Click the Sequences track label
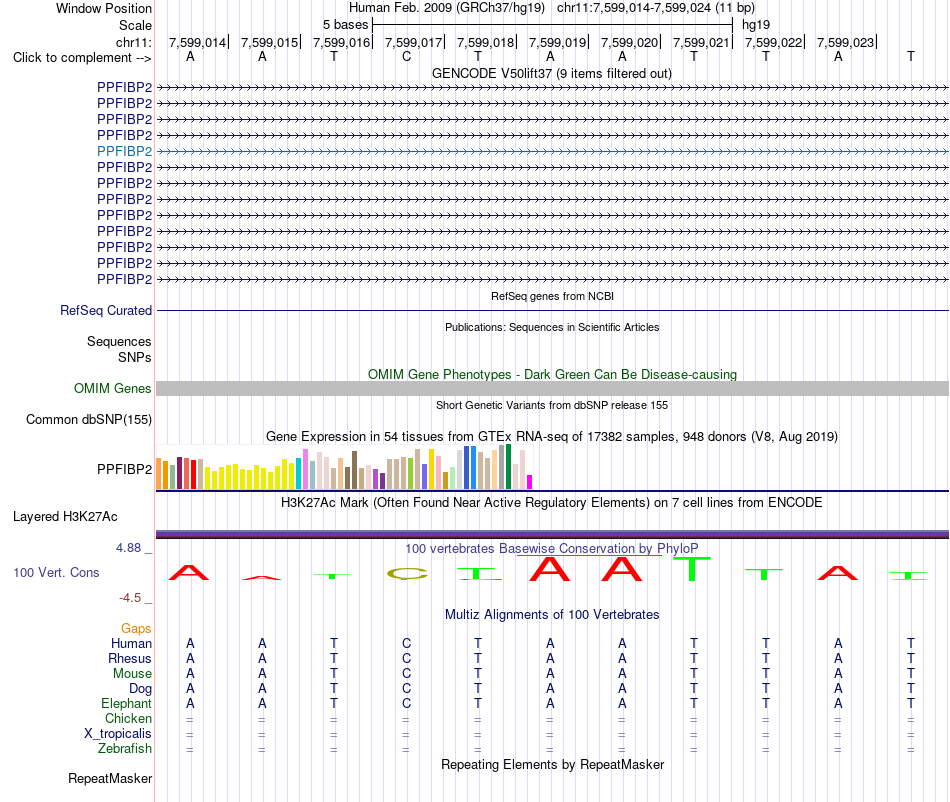950x802 pixels. 119,342
